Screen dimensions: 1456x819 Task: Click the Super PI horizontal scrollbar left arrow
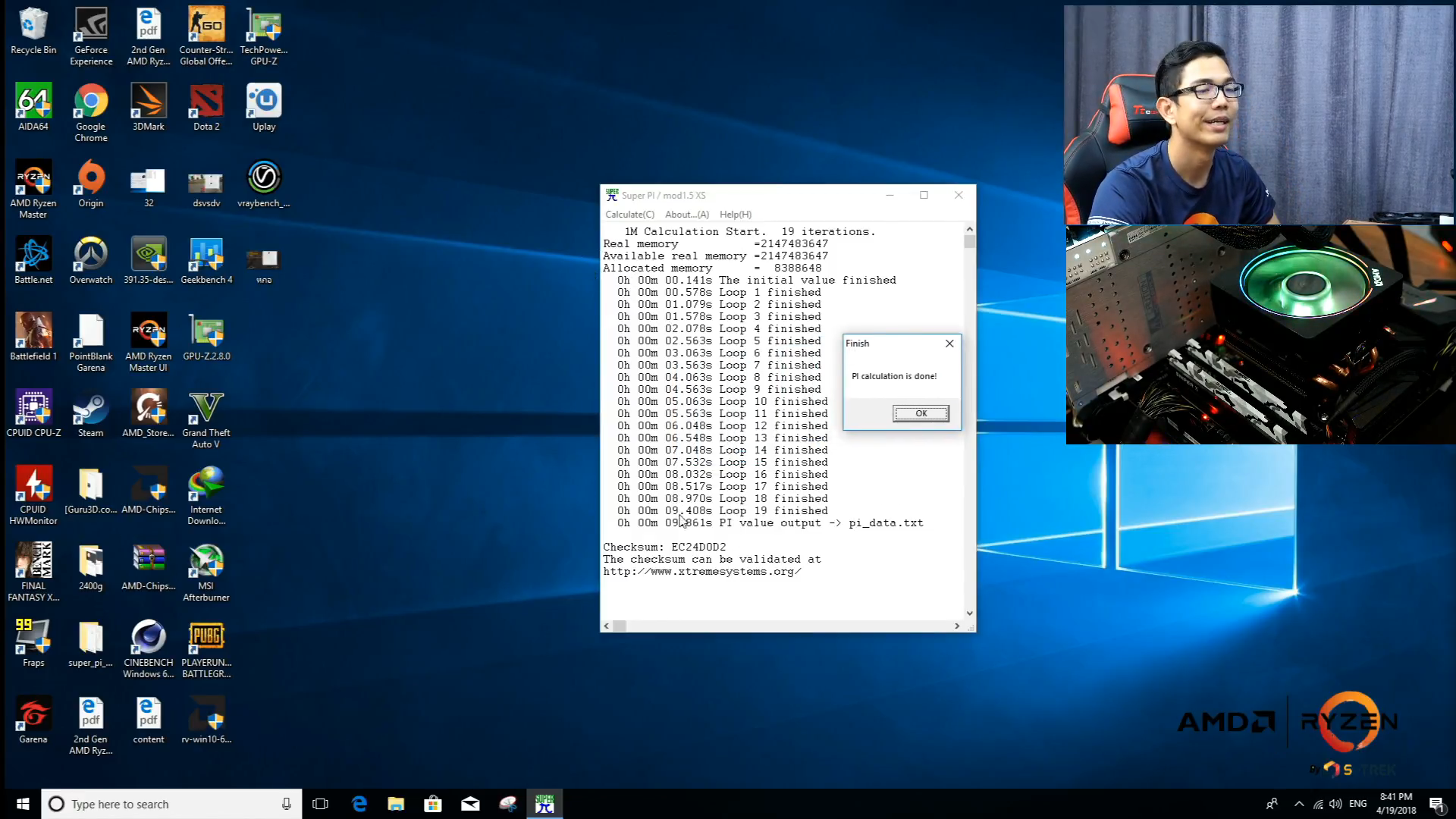[606, 626]
